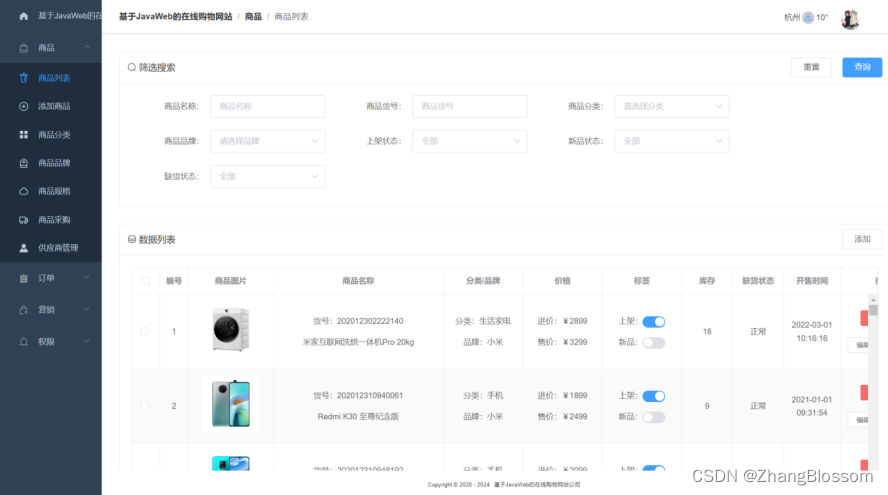Click the 添加 button in data list
This screenshot has height=495, width=888.
point(862,240)
